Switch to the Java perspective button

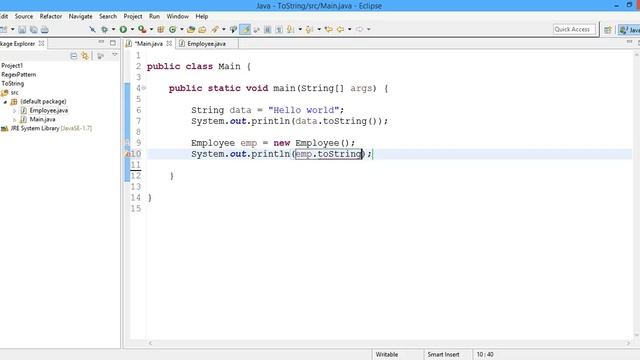[x=629, y=30]
